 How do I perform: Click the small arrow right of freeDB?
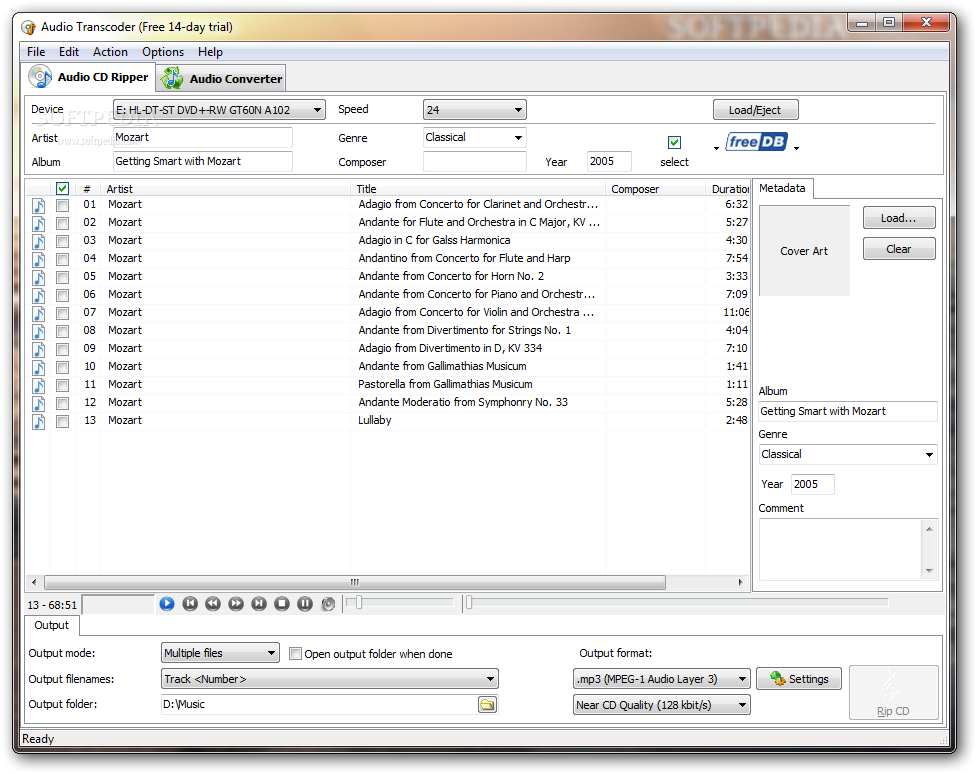click(796, 148)
